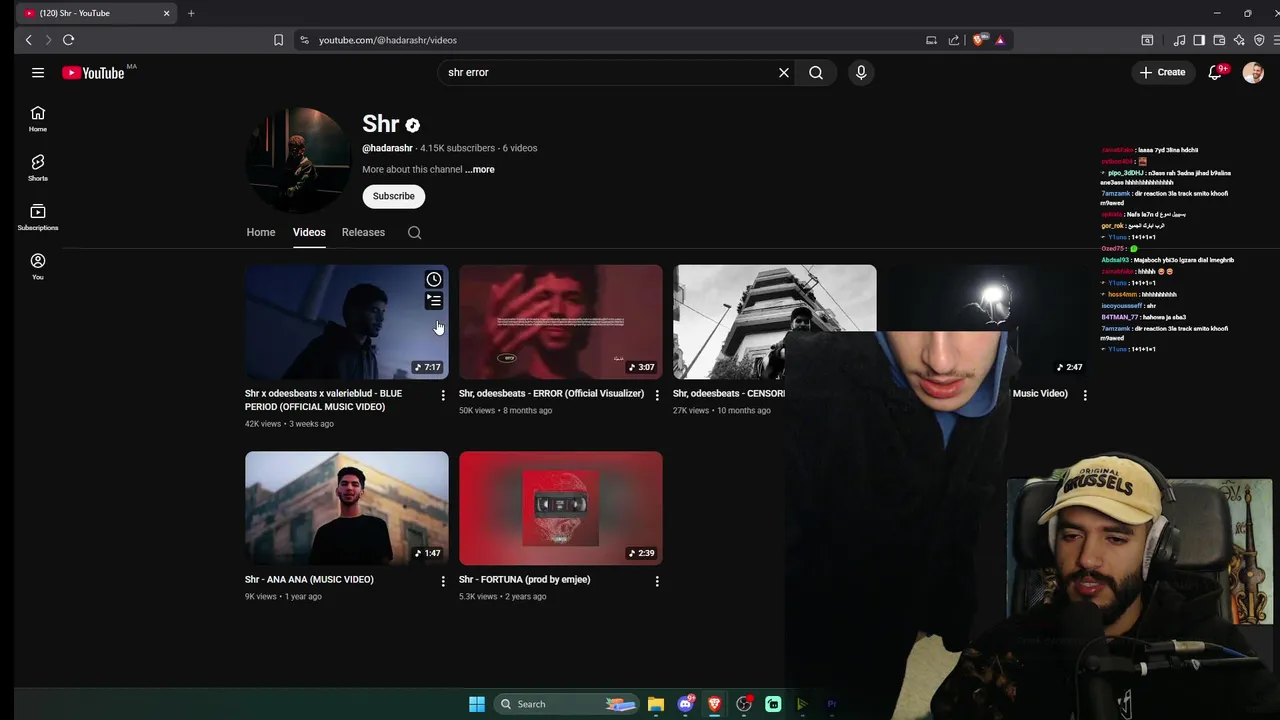Click the Brave Rewards triangle icon
The width and height of the screenshot is (1280, 720).
point(1000,40)
